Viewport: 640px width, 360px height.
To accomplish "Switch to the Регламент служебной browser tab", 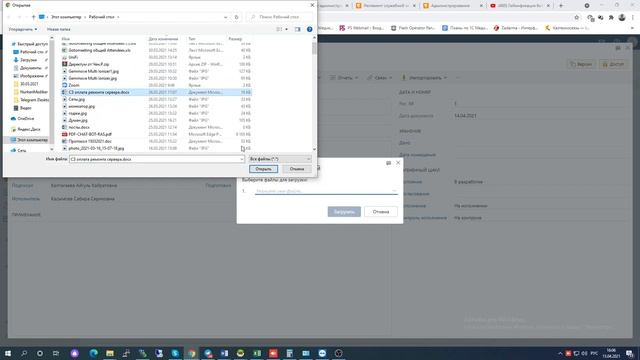I will (386, 6).
